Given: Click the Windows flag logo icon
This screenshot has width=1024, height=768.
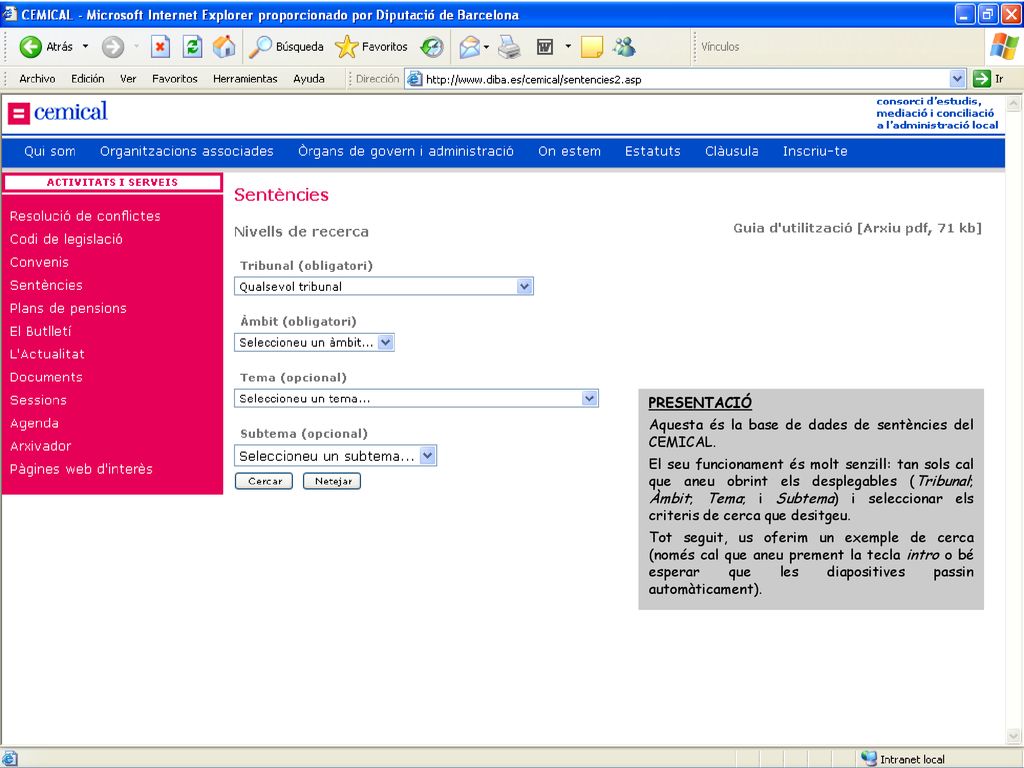Looking at the screenshot, I should [1004, 46].
